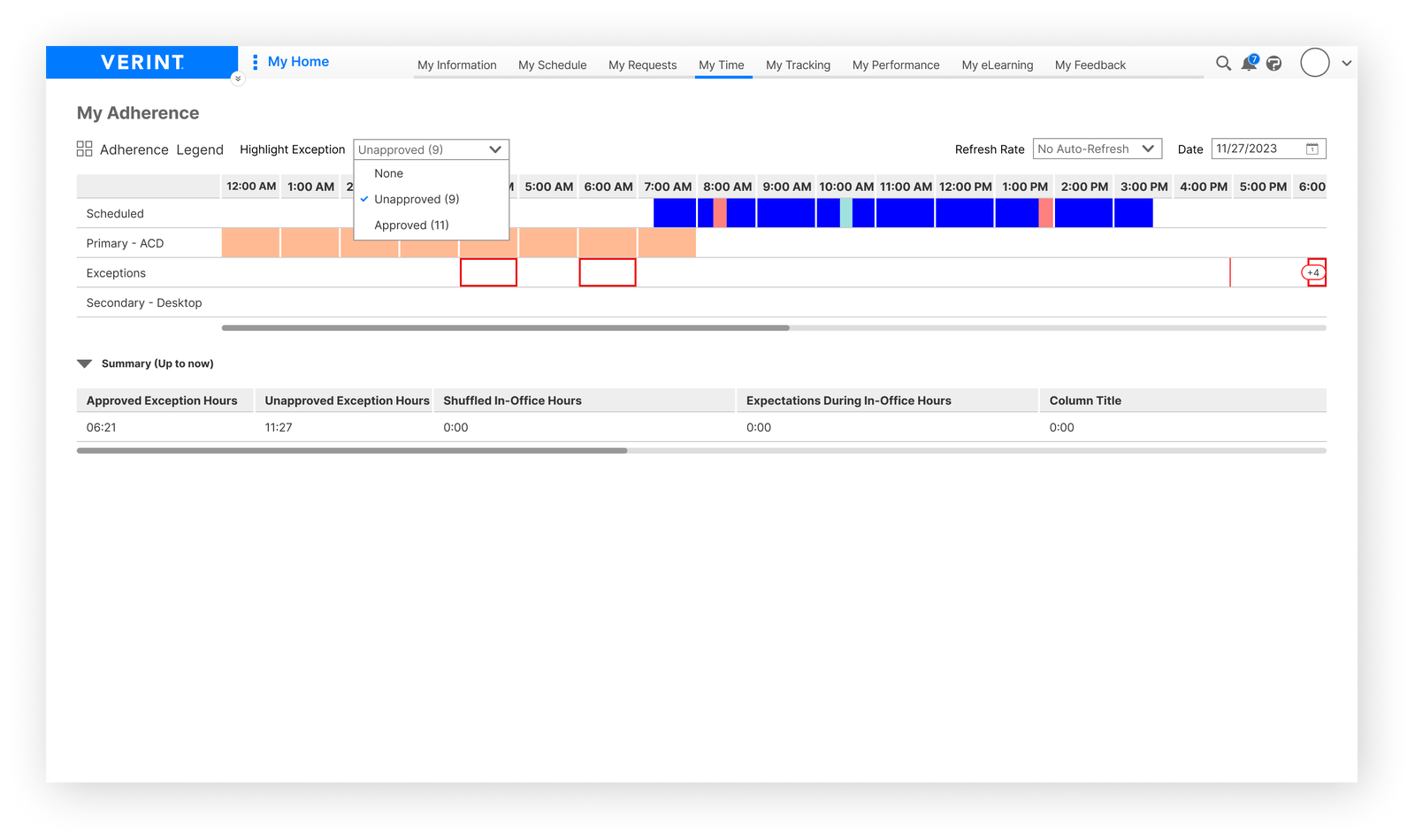Click the +4 exceptions overflow badge
This screenshot has height=840, width=1415.
click(x=1313, y=273)
